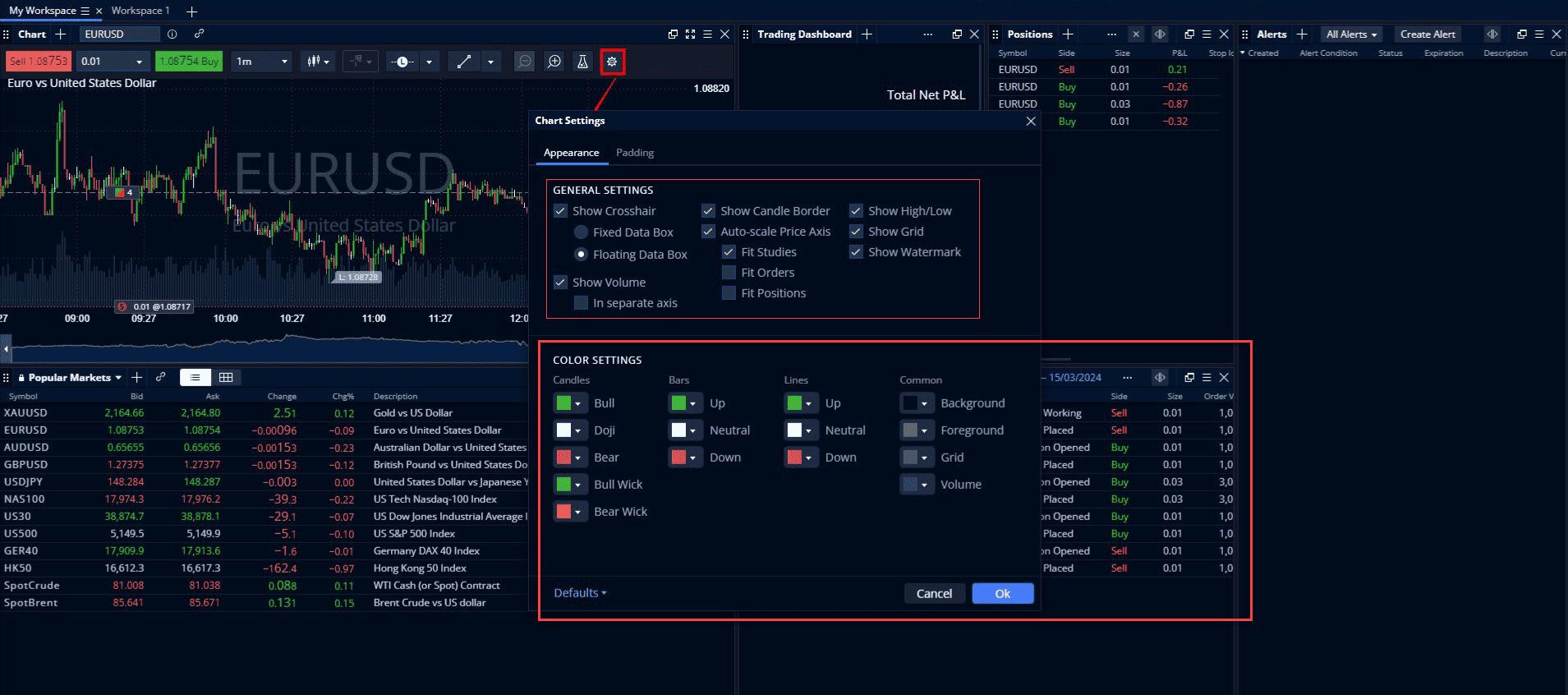Viewport: 1568px width, 695px height.
Task: Click the Create Alert button
Action: pyautogui.click(x=1428, y=35)
